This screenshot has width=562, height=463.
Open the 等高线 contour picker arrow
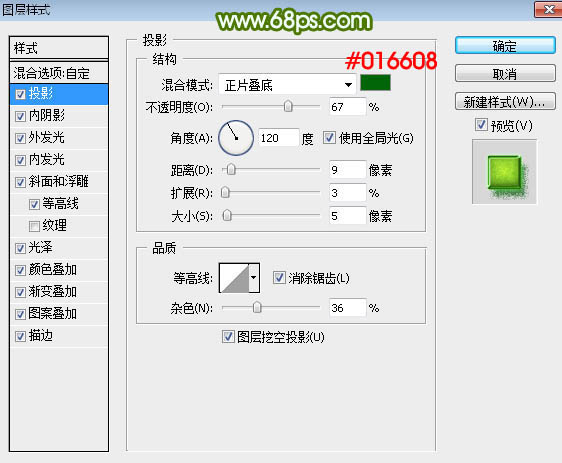(254, 278)
